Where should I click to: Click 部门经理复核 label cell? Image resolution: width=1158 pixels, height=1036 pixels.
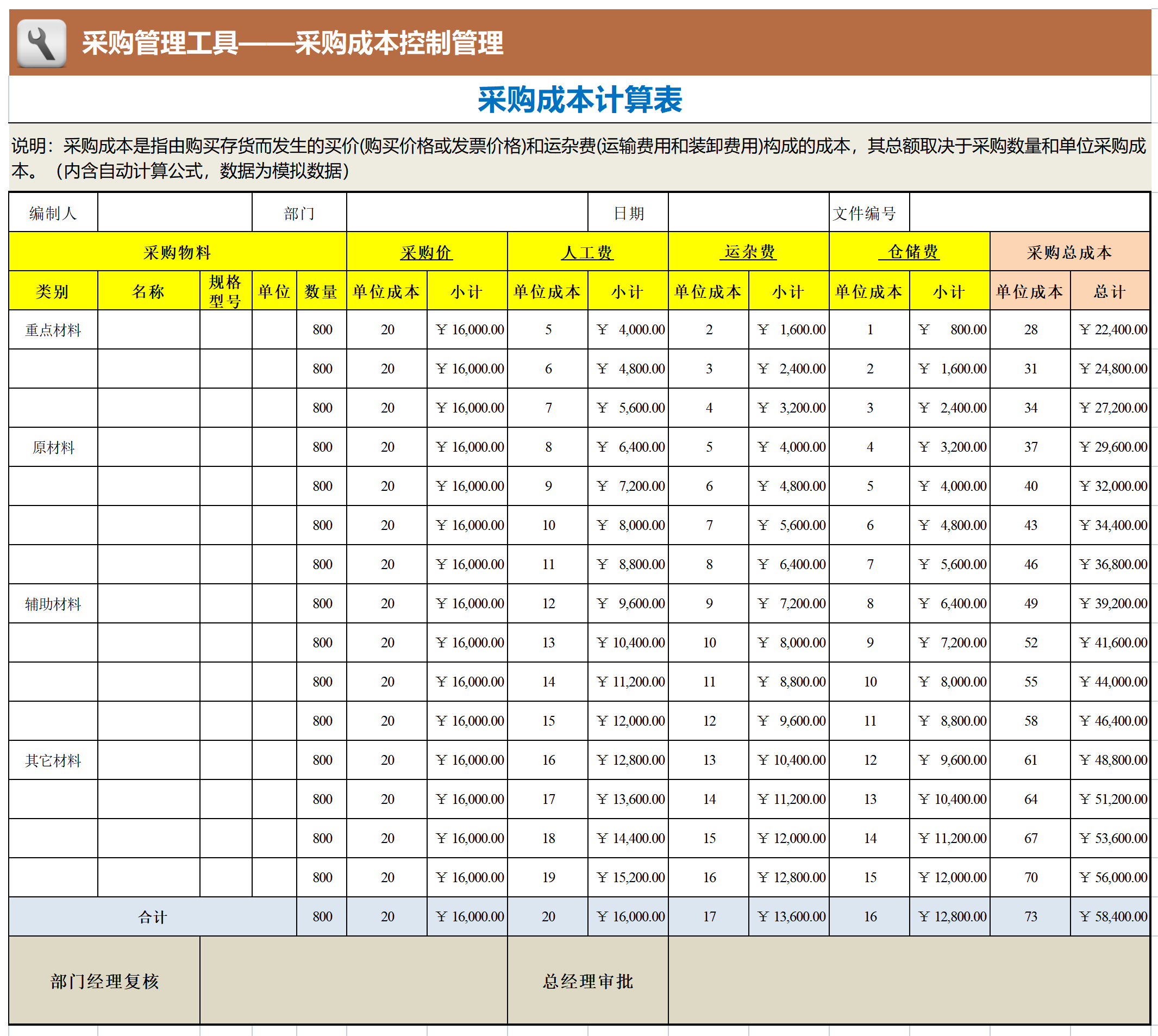pyautogui.click(x=104, y=981)
